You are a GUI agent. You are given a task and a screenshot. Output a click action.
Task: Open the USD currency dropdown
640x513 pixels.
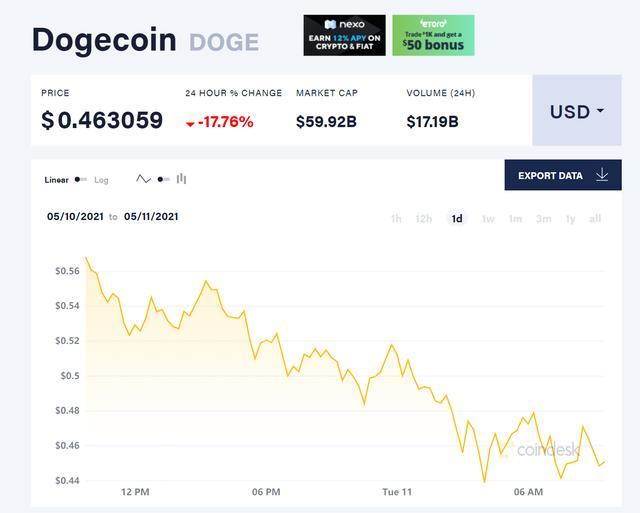pos(576,111)
